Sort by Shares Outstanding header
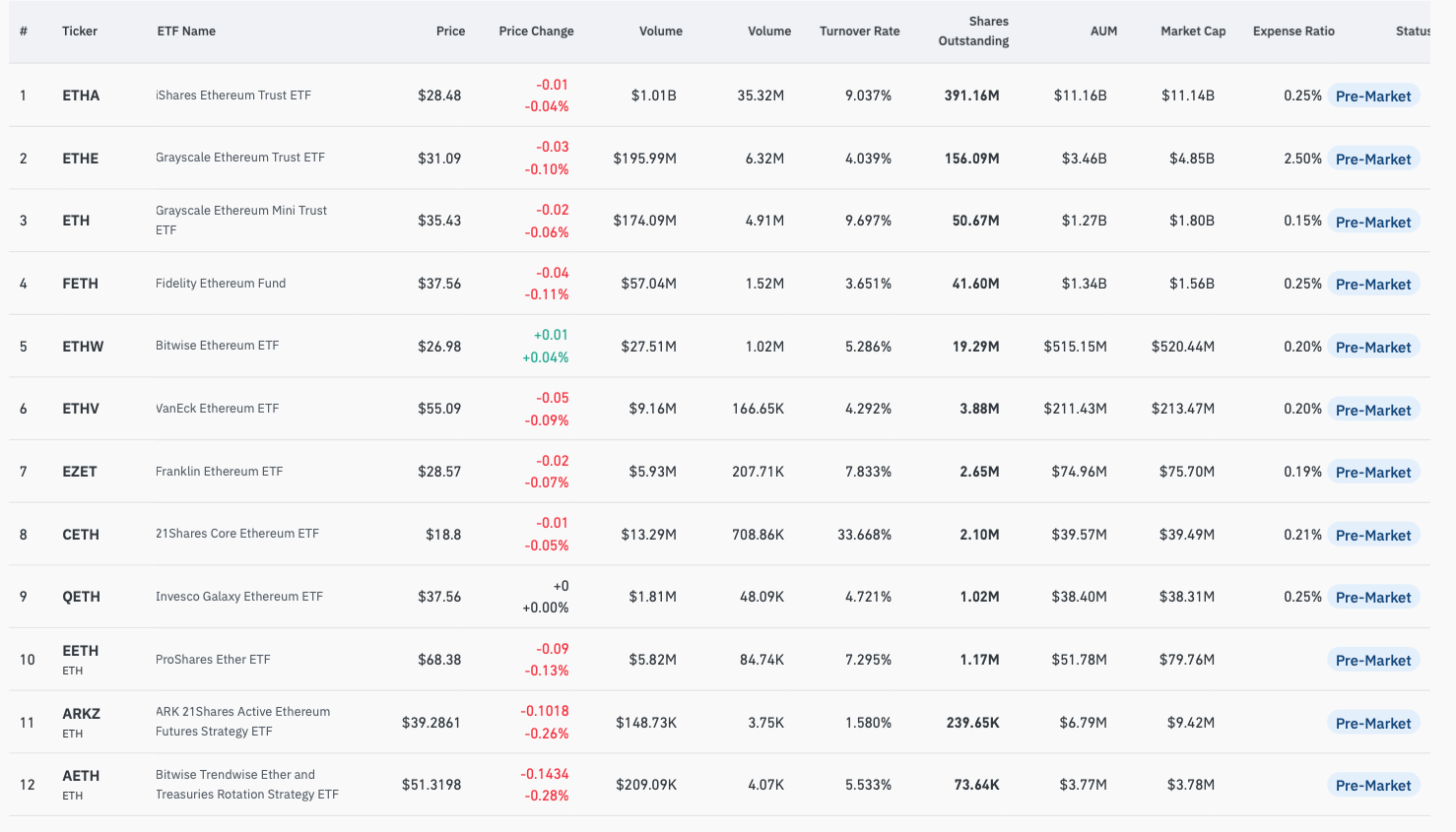Viewport: 1456px width, 832px height. point(973,32)
